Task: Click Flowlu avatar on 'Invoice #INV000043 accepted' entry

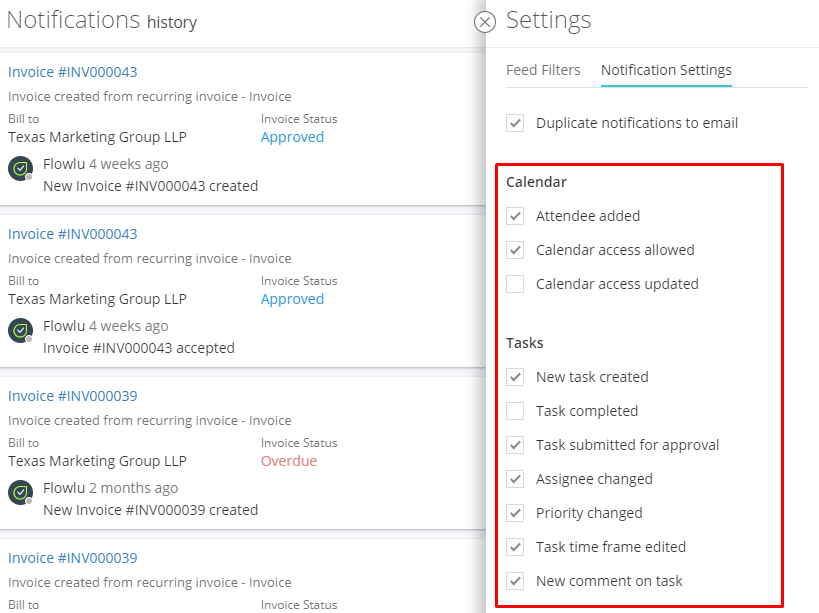Action: pyautogui.click(x=20, y=331)
